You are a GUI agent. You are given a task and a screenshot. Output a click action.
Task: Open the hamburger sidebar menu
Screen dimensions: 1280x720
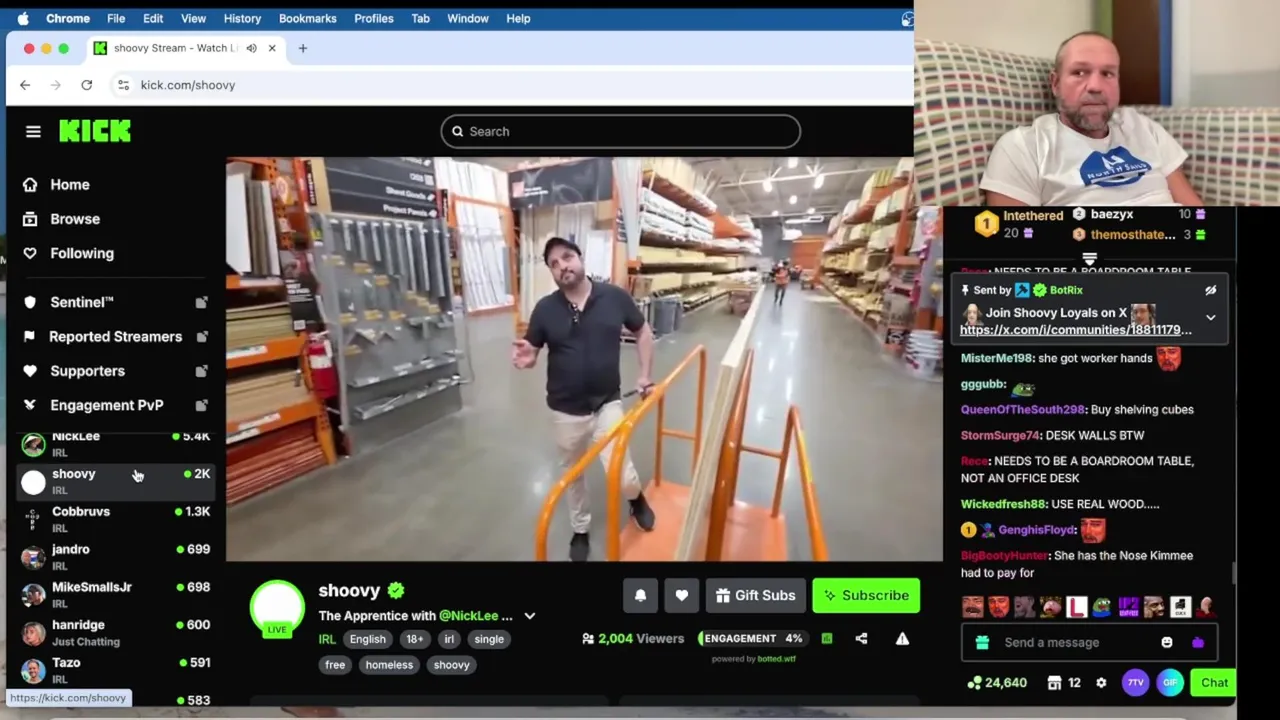33,131
